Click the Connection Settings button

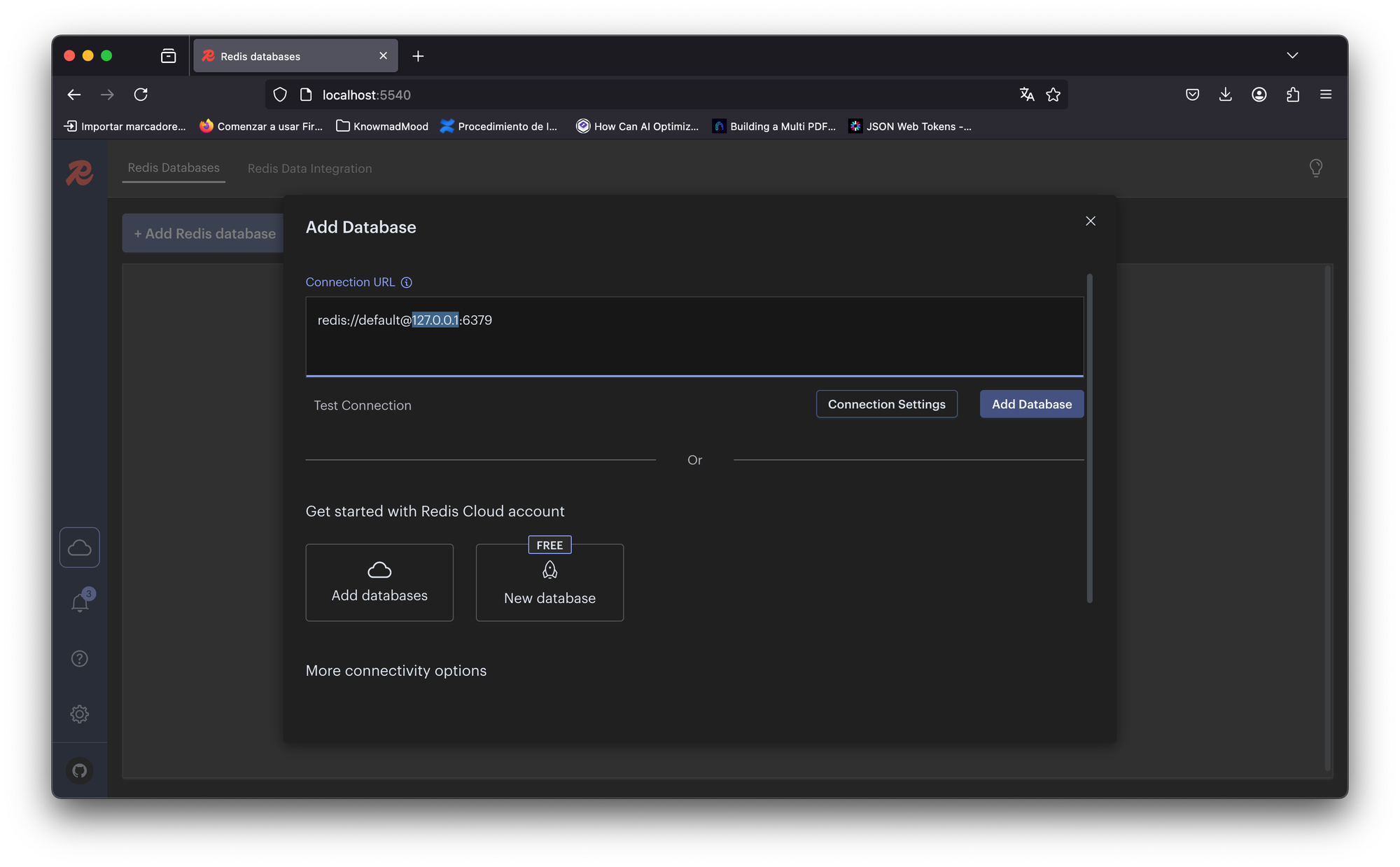[x=886, y=404]
